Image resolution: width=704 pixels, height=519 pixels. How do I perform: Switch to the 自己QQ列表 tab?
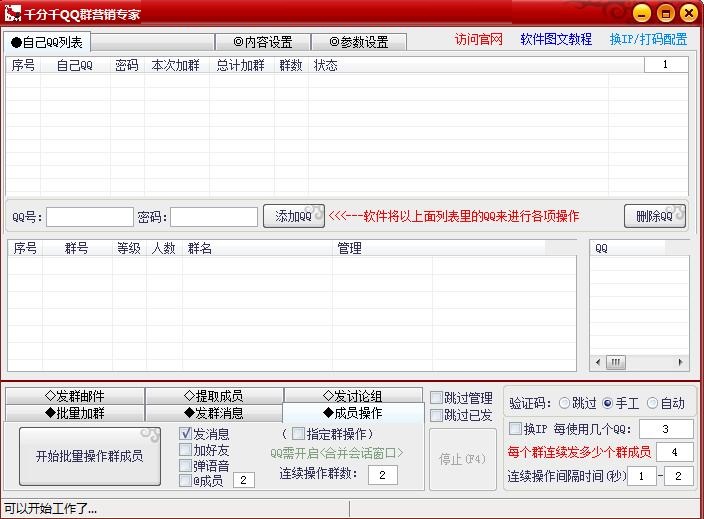(47, 42)
